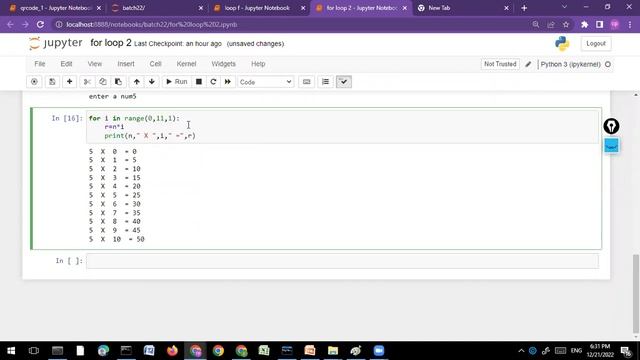Click the ENG language indicator
Image resolution: width=640 pixels, height=360 pixels.
[576, 351]
